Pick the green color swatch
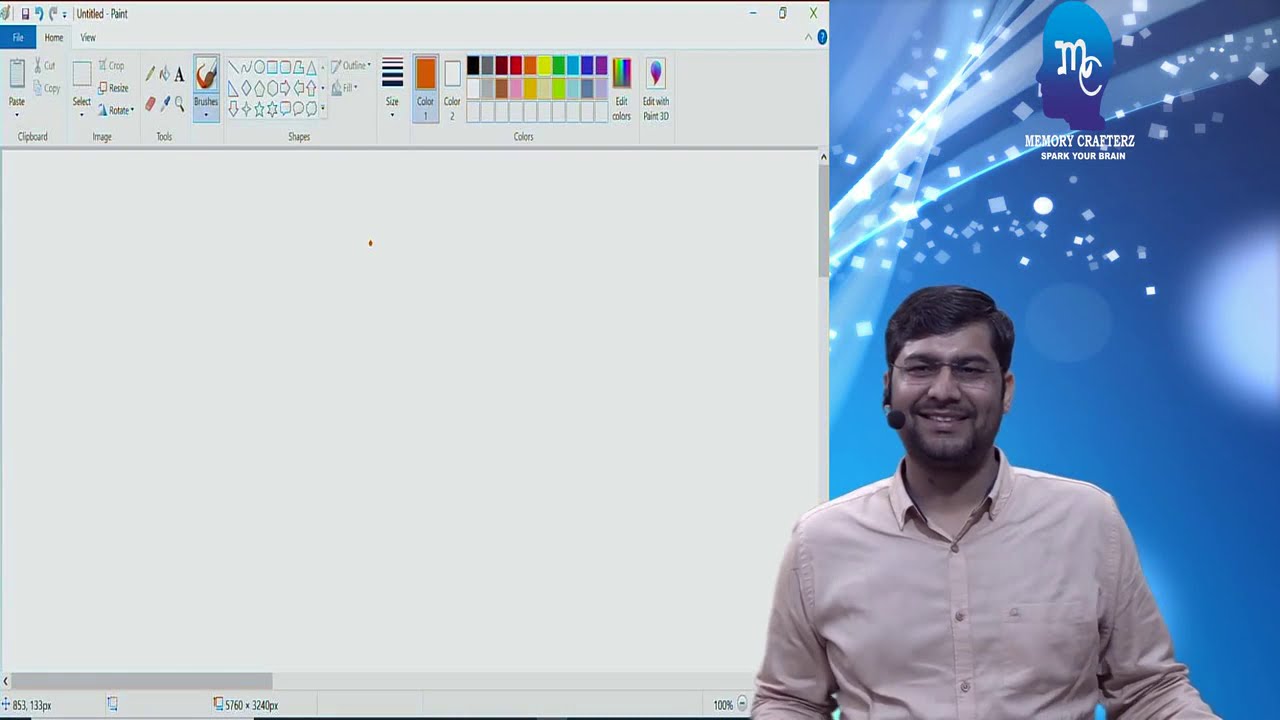 pos(558,65)
